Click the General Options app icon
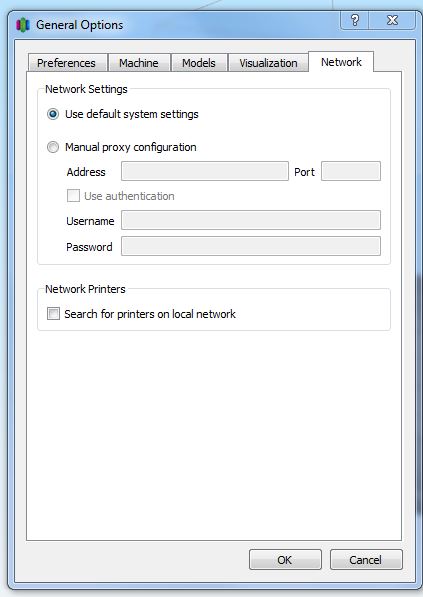The width and height of the screenshot is (423, 597). pos(23,25)
